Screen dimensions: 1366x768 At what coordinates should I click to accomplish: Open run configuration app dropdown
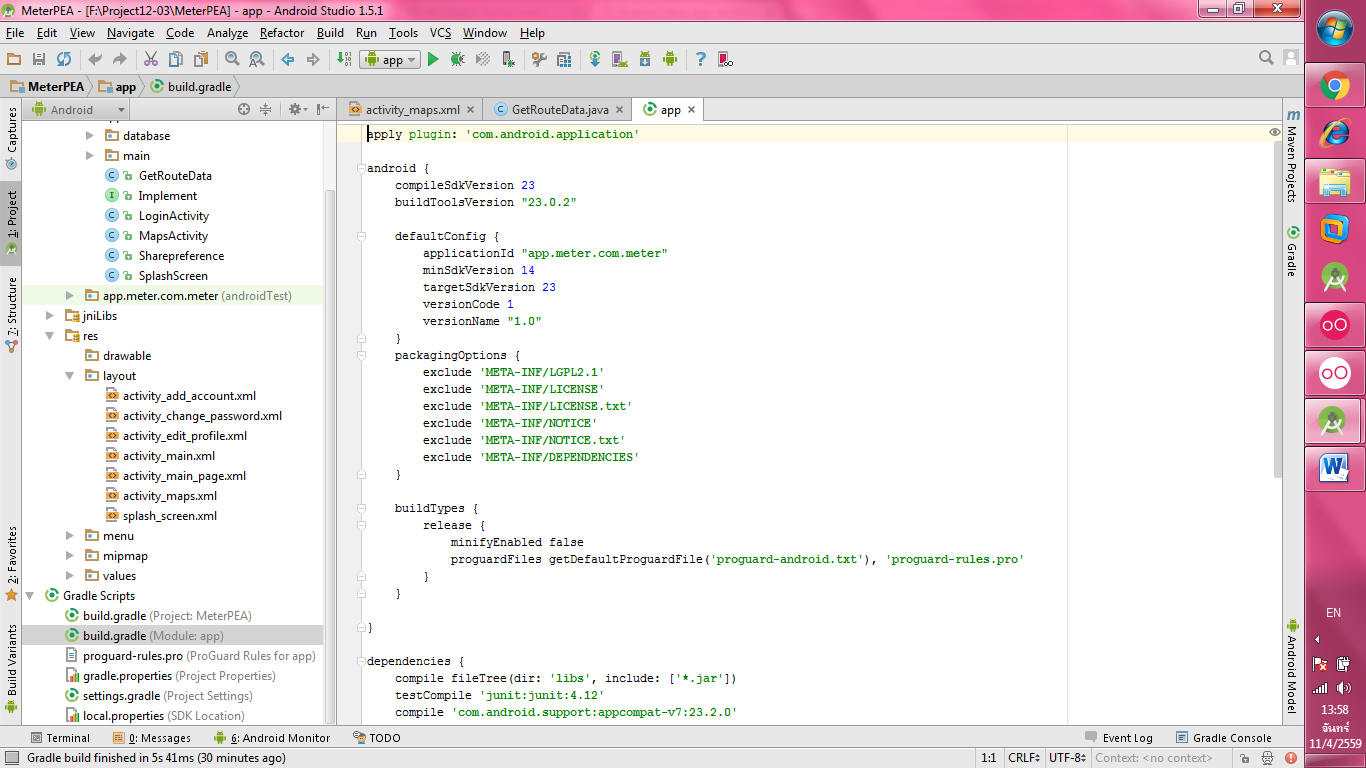click(389, 60)
